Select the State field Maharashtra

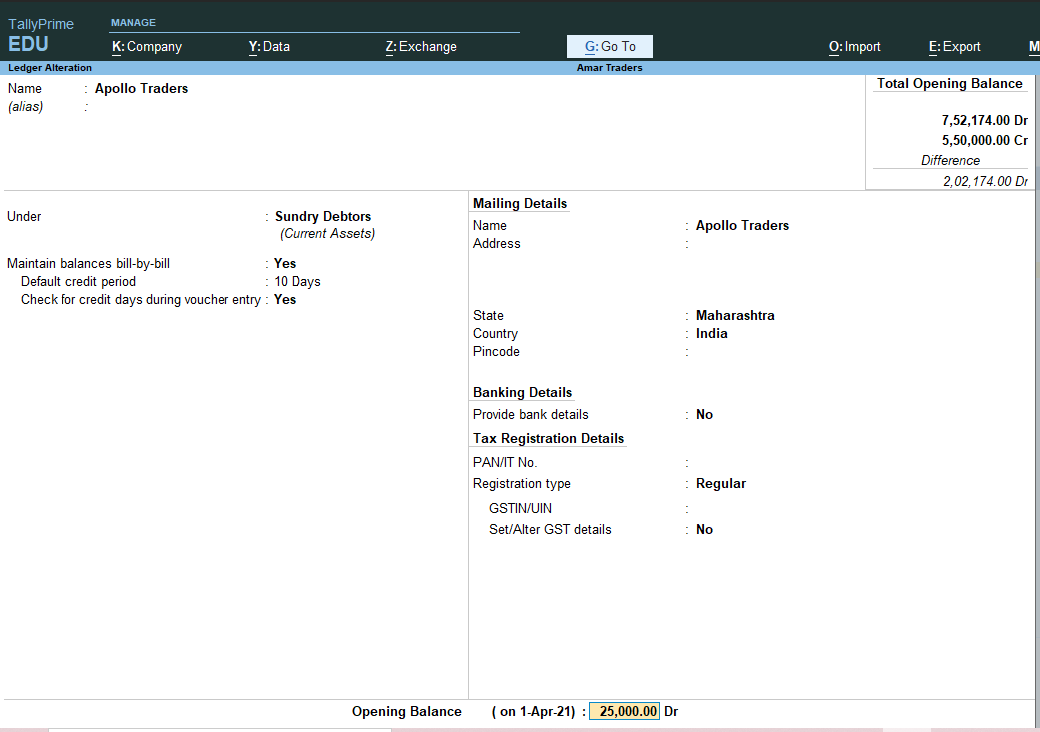[735, 315]
